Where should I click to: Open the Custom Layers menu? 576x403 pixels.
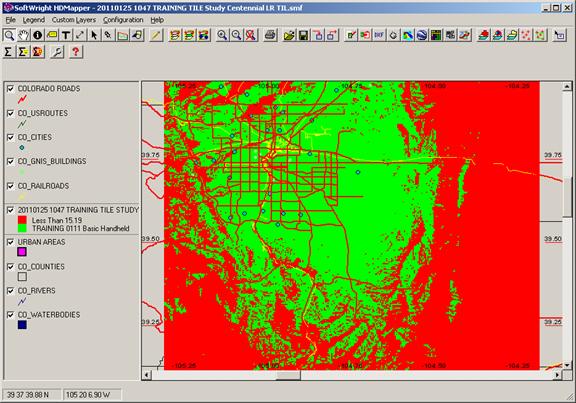point(73,20)
